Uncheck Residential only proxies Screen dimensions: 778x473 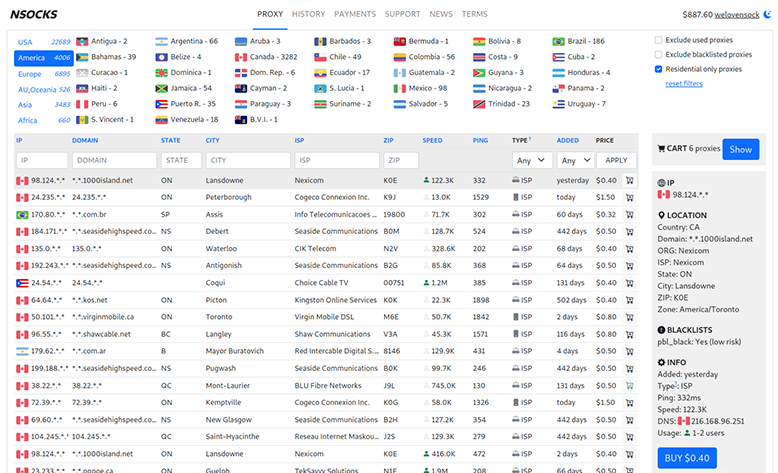[658, 69]
